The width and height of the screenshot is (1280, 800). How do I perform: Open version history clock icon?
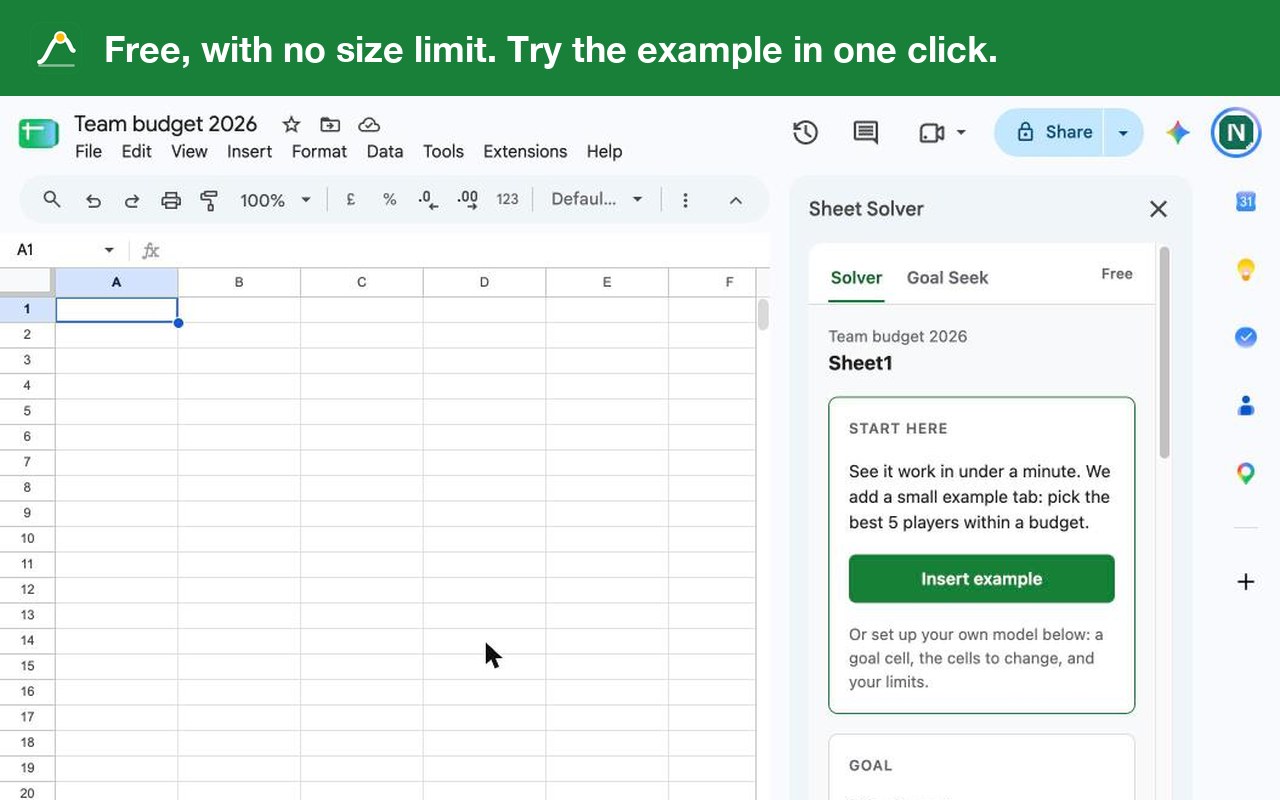(806, 132)
